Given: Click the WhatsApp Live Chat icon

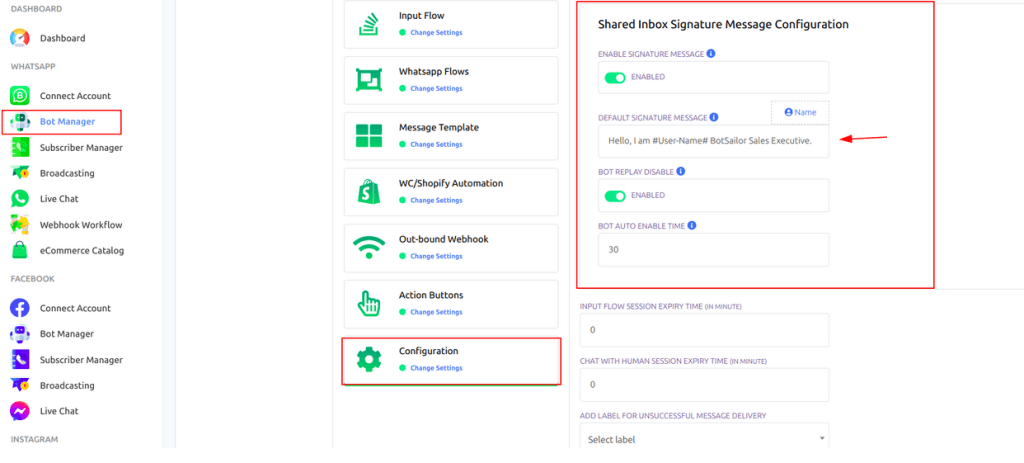Looking at the screenshot, I should coord(20,199).
